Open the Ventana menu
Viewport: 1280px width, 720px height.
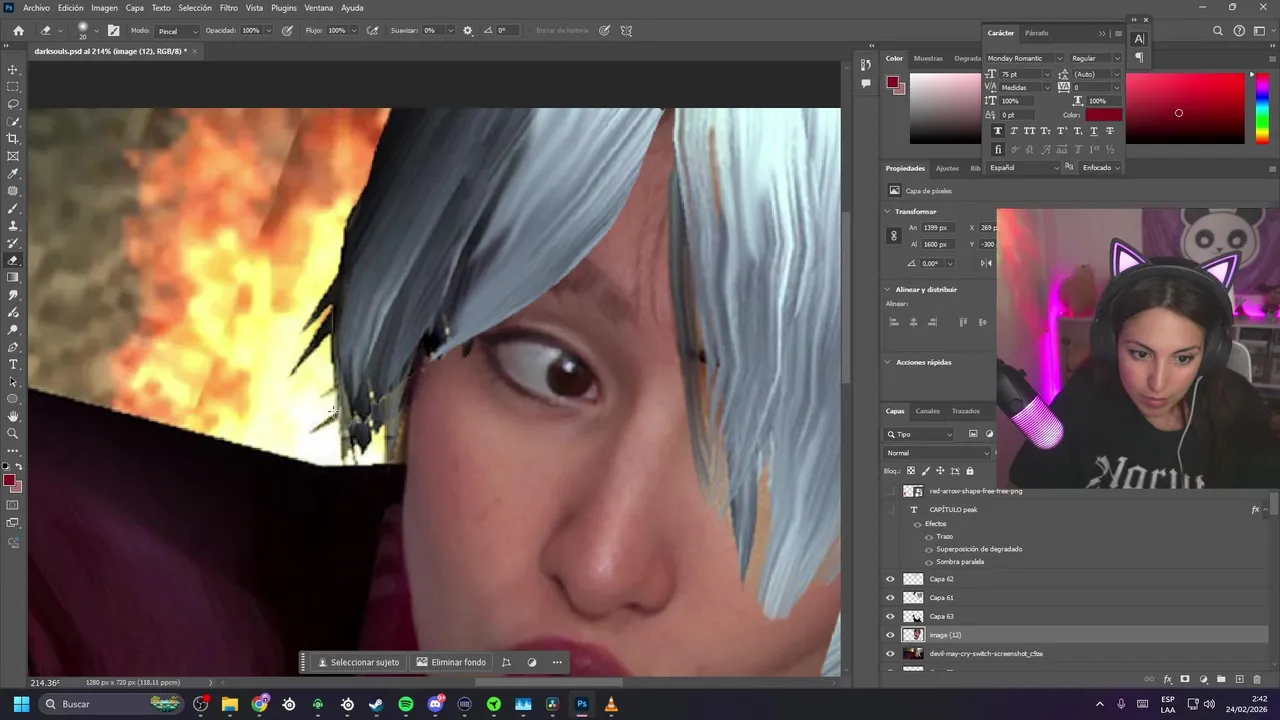coord(319,8)
